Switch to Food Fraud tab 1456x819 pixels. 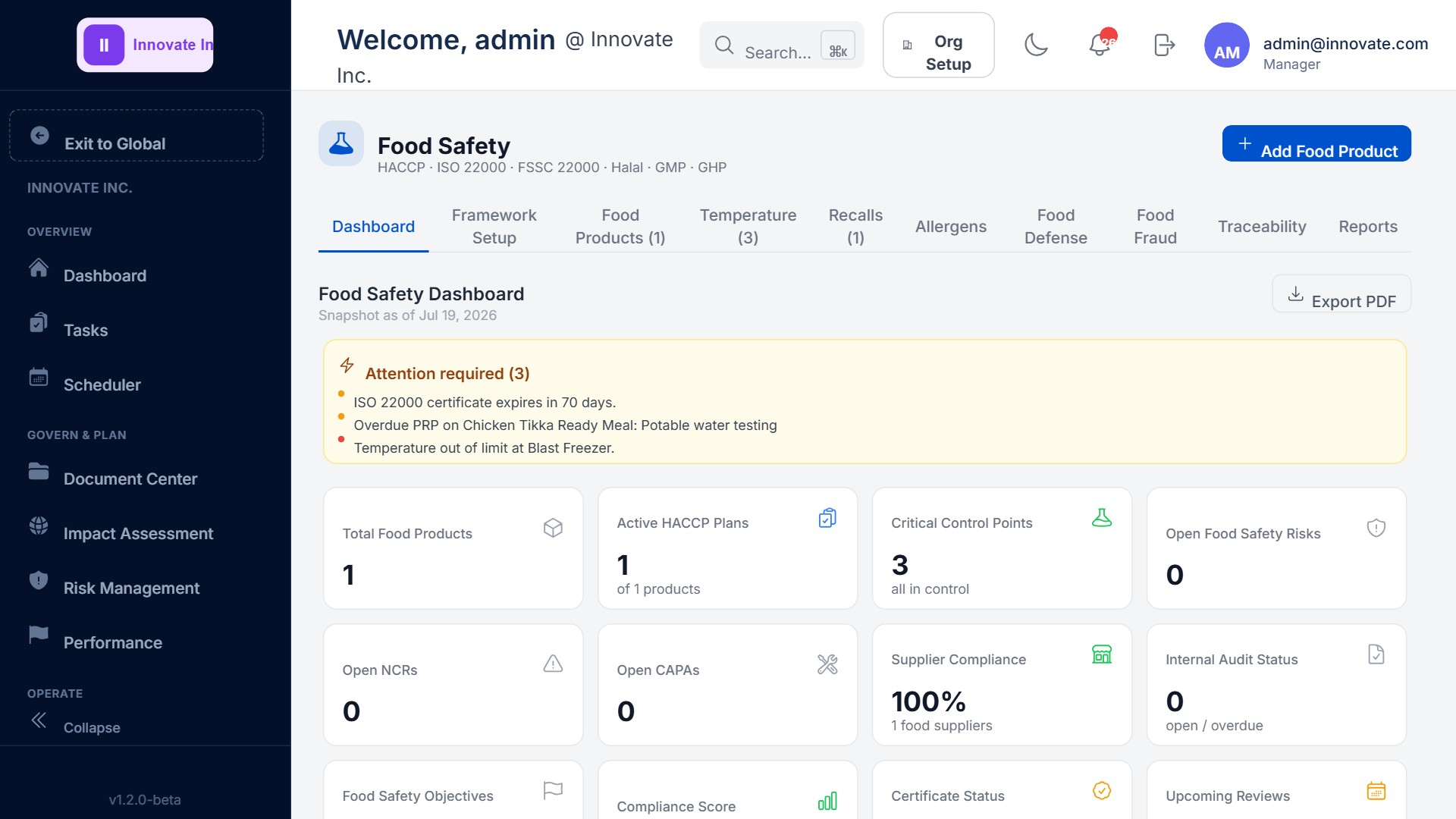tap(1155, 227)
